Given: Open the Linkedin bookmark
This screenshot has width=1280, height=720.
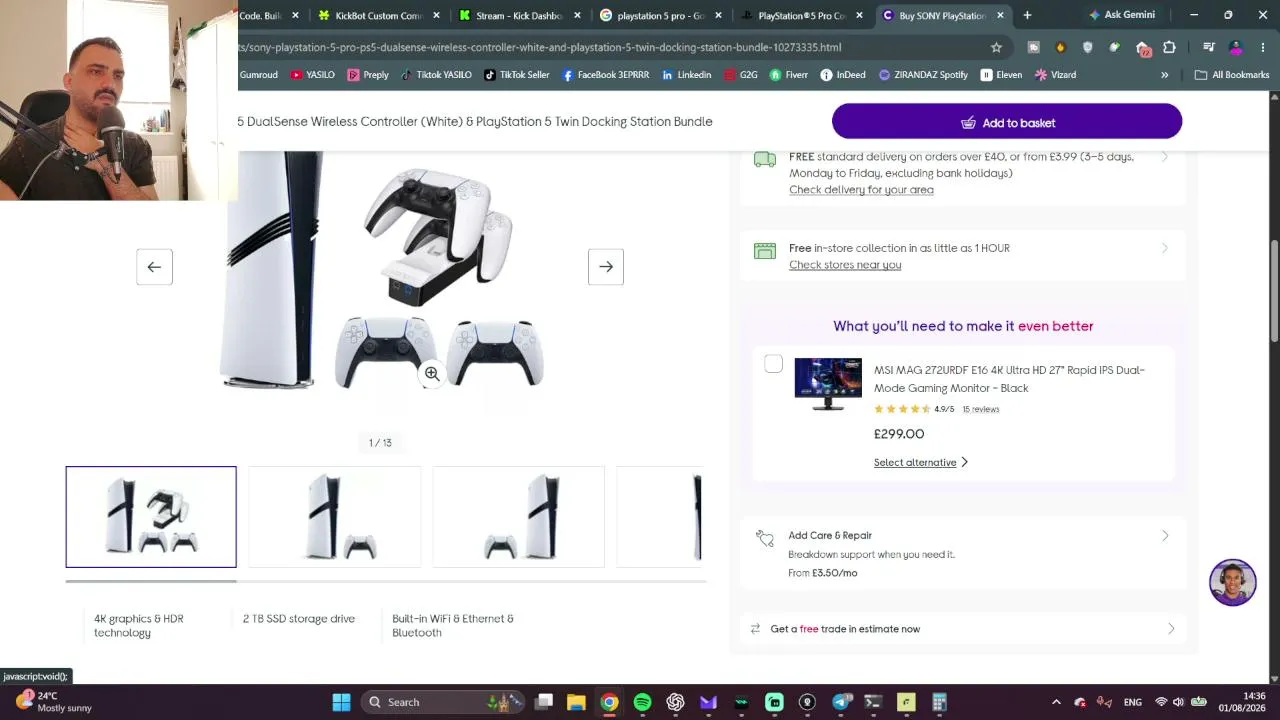Looking at the screenshot, I should pos(686,75).
